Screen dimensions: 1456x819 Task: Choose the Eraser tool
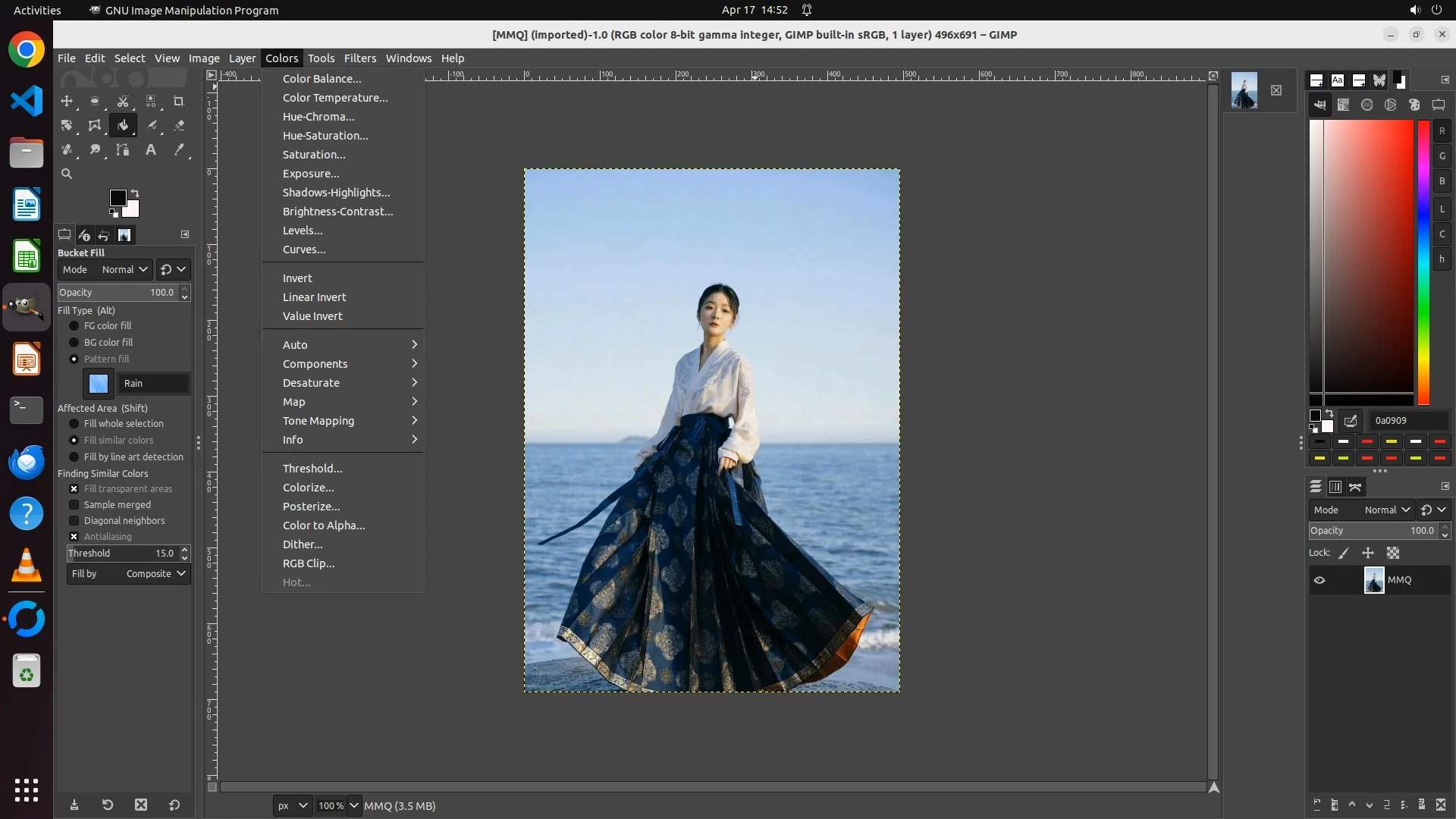179,126
